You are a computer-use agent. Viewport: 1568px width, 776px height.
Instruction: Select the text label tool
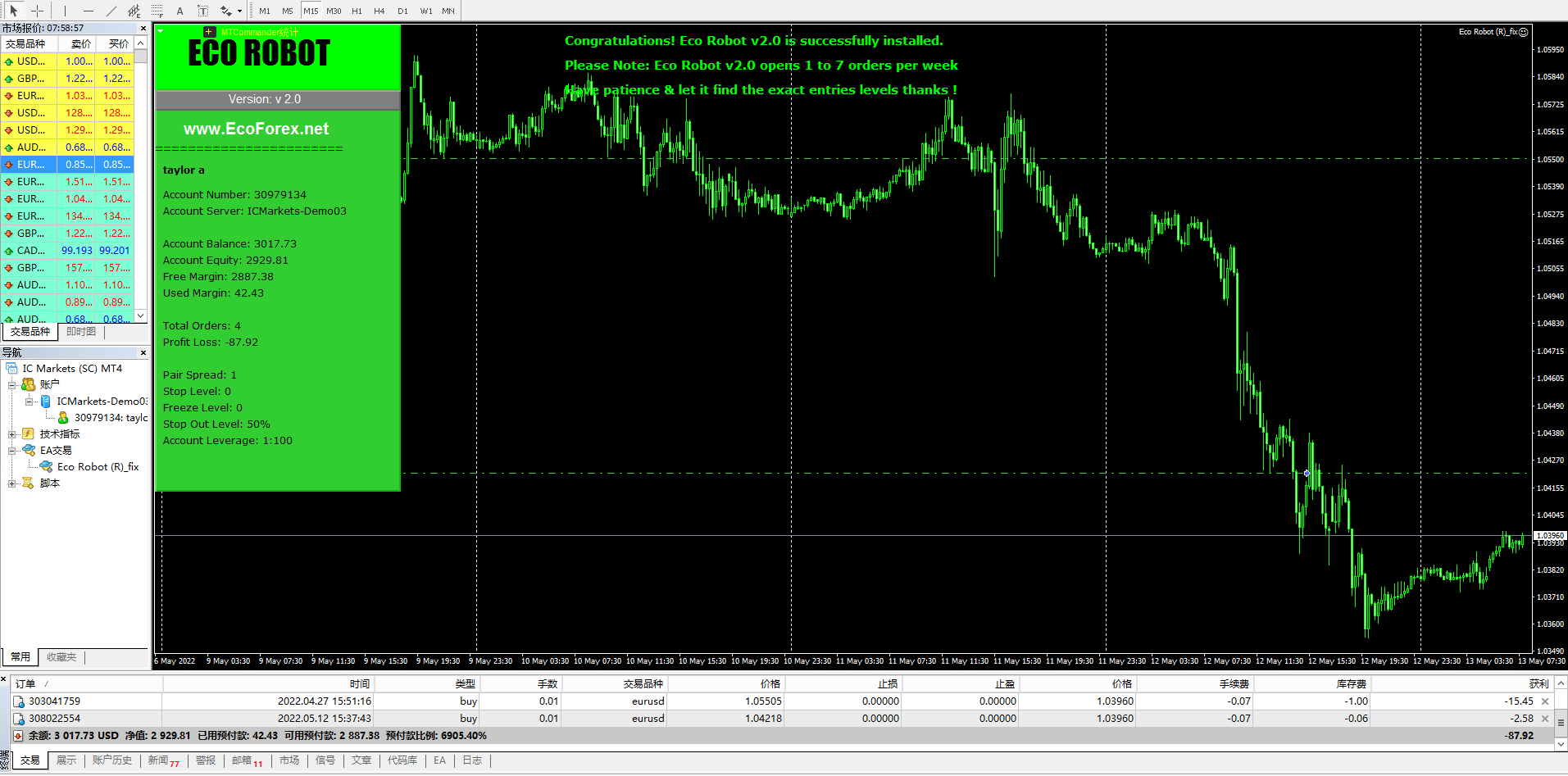(203, 11)
